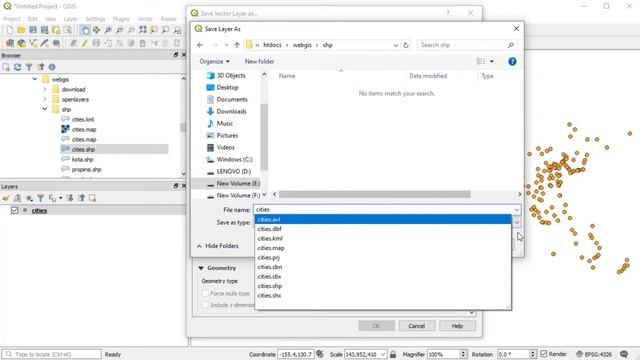Open the File name dropdown arrow

coord(516,210)
